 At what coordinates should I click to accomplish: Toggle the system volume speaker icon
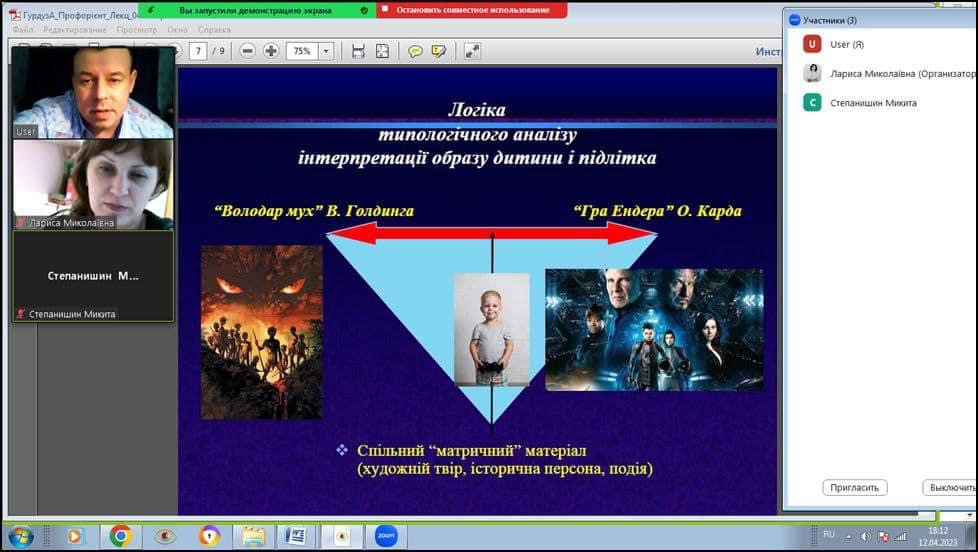[866, 536]
